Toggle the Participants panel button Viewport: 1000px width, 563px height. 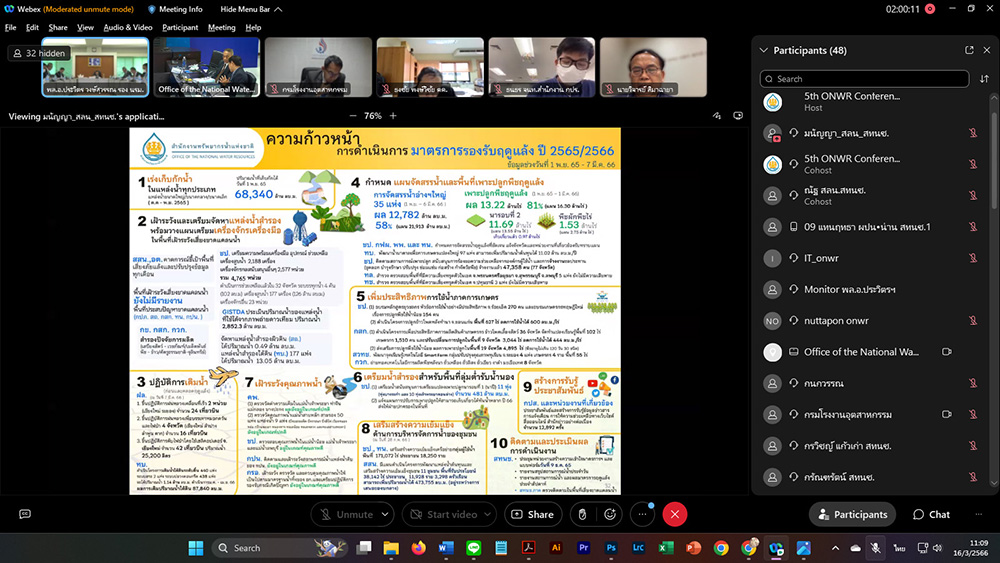[x=852, y=514]
